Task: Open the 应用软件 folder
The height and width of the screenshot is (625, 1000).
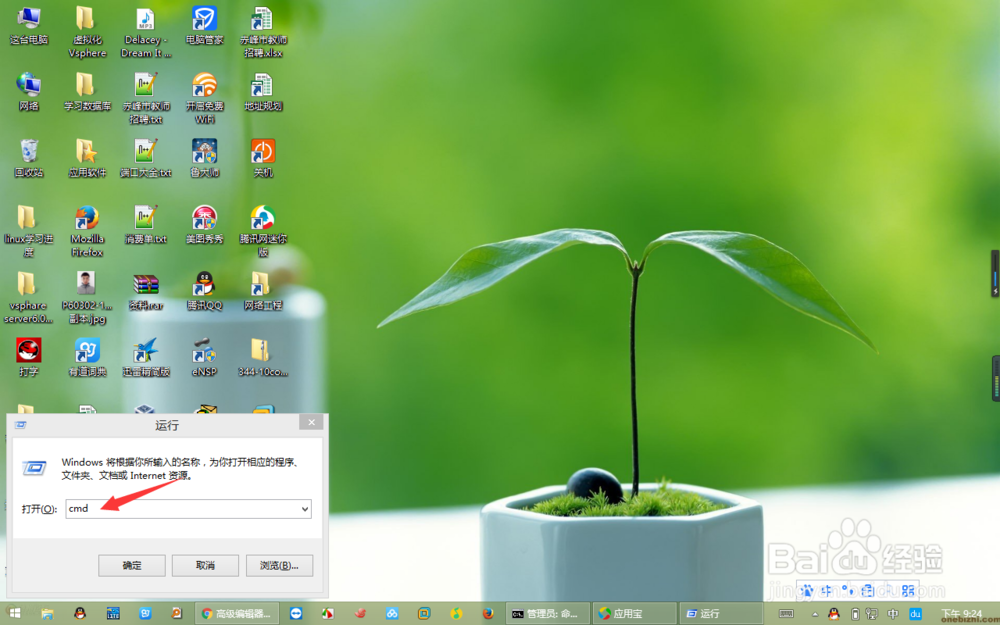Action: pyautogui.click(x=87, y=159)
